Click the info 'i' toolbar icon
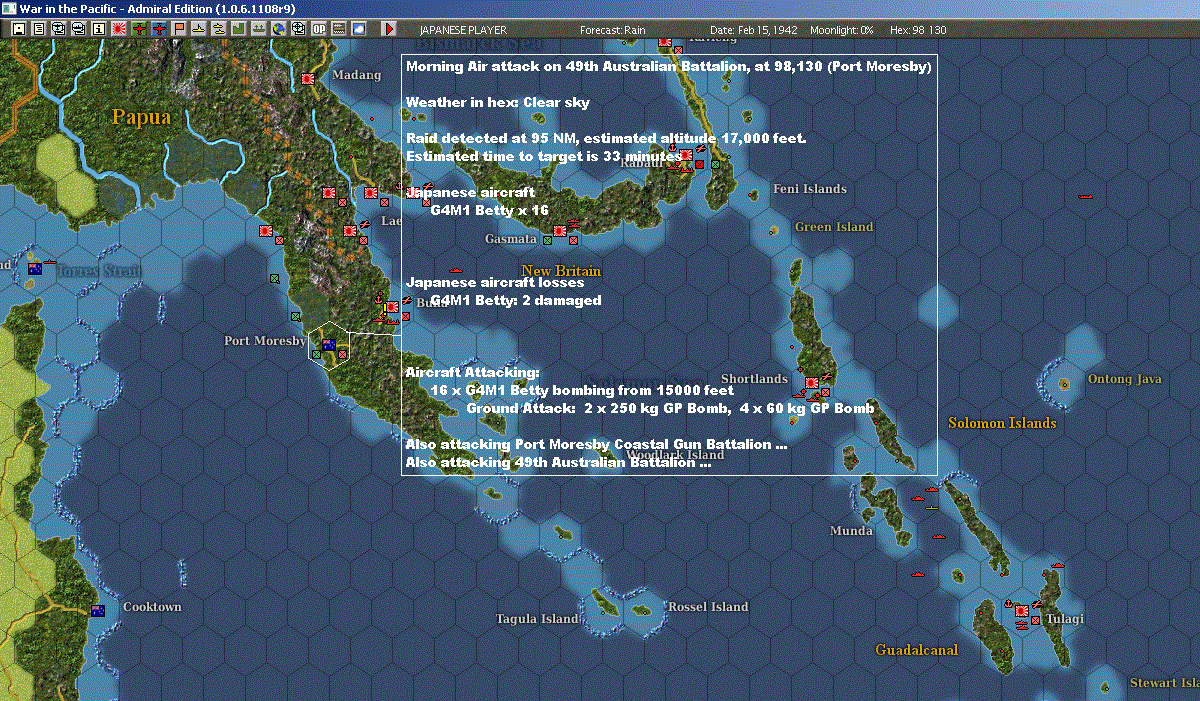This screenshot has width=1200, height=701. [x=98, y=30]
